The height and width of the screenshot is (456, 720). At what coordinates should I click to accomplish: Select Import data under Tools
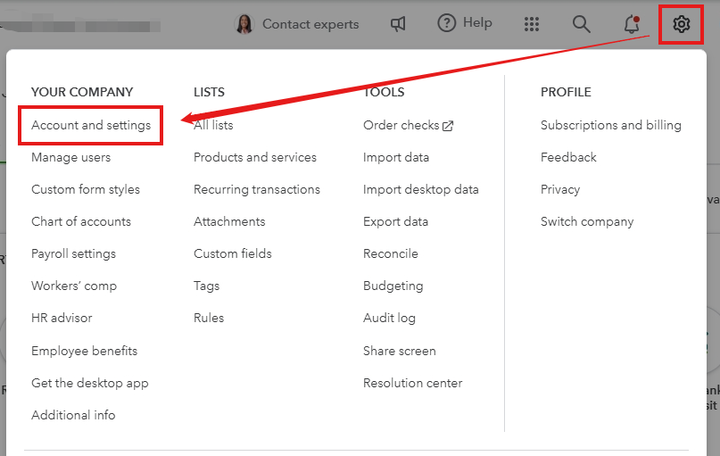tap(396, 157)
